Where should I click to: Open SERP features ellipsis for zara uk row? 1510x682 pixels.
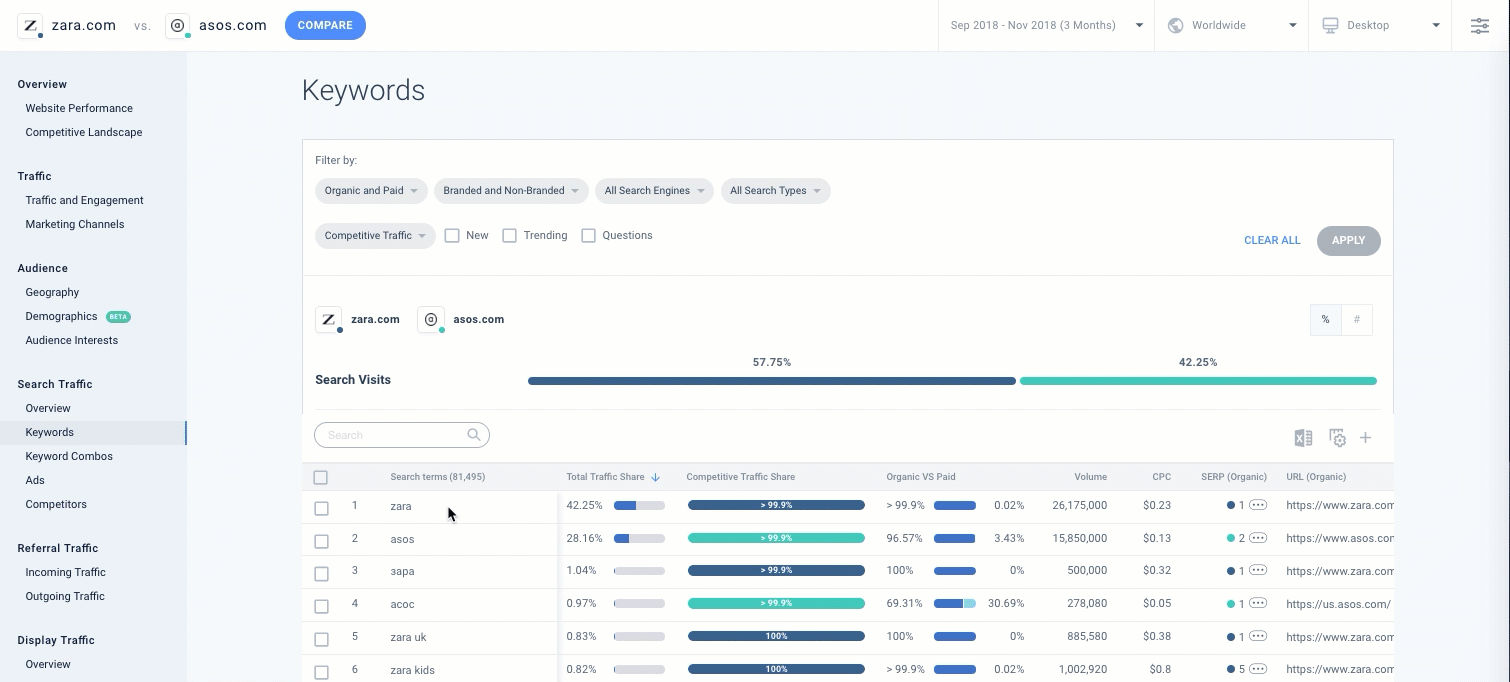click(1258, 637)
